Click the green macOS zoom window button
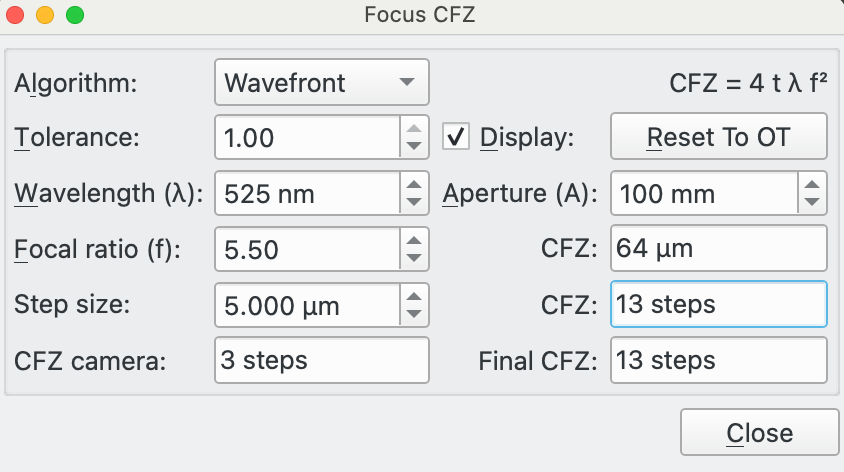The image size is (844, 472). (x=75, y=16)
